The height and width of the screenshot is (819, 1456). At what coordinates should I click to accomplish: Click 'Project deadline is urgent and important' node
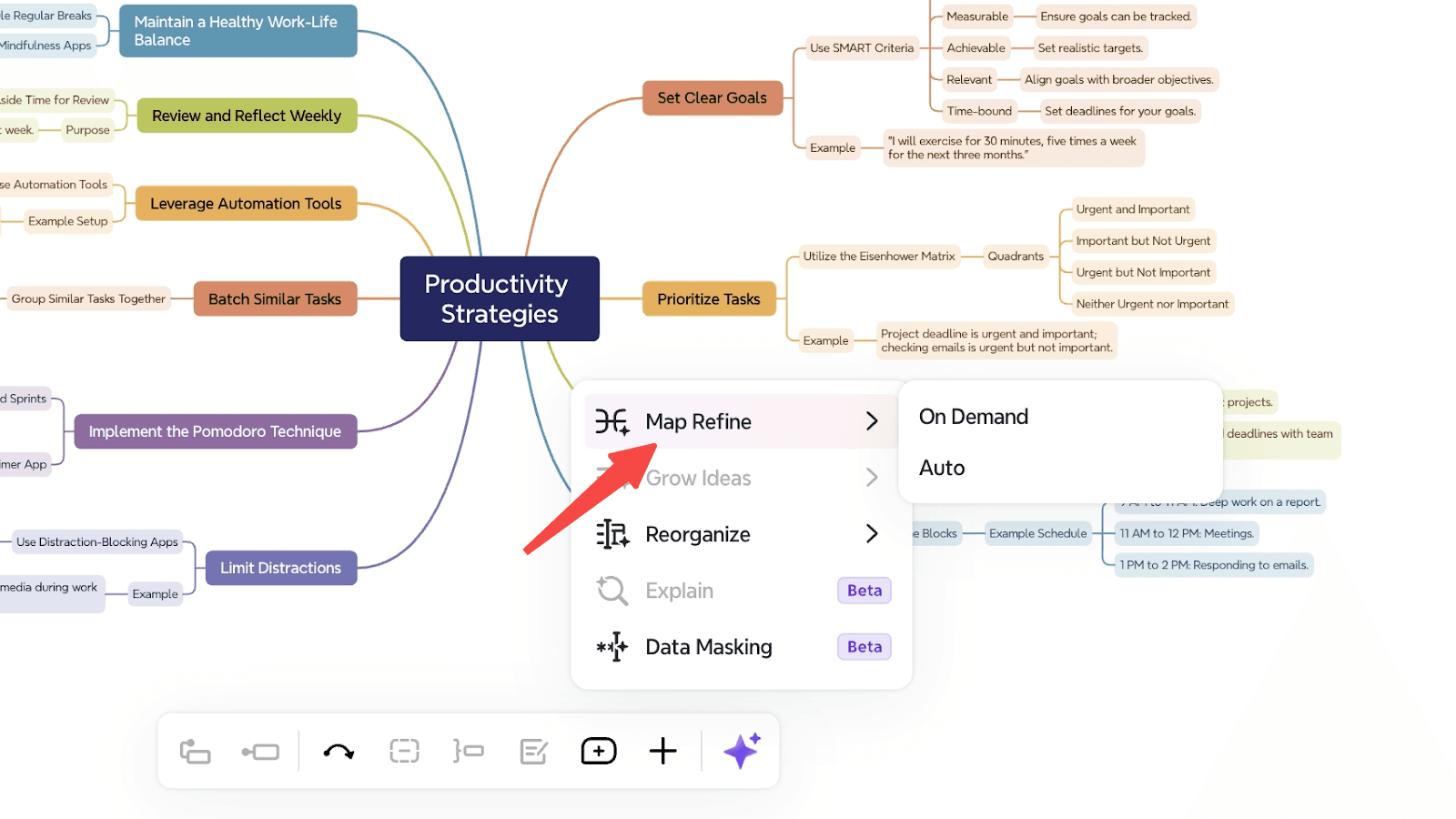996,340
